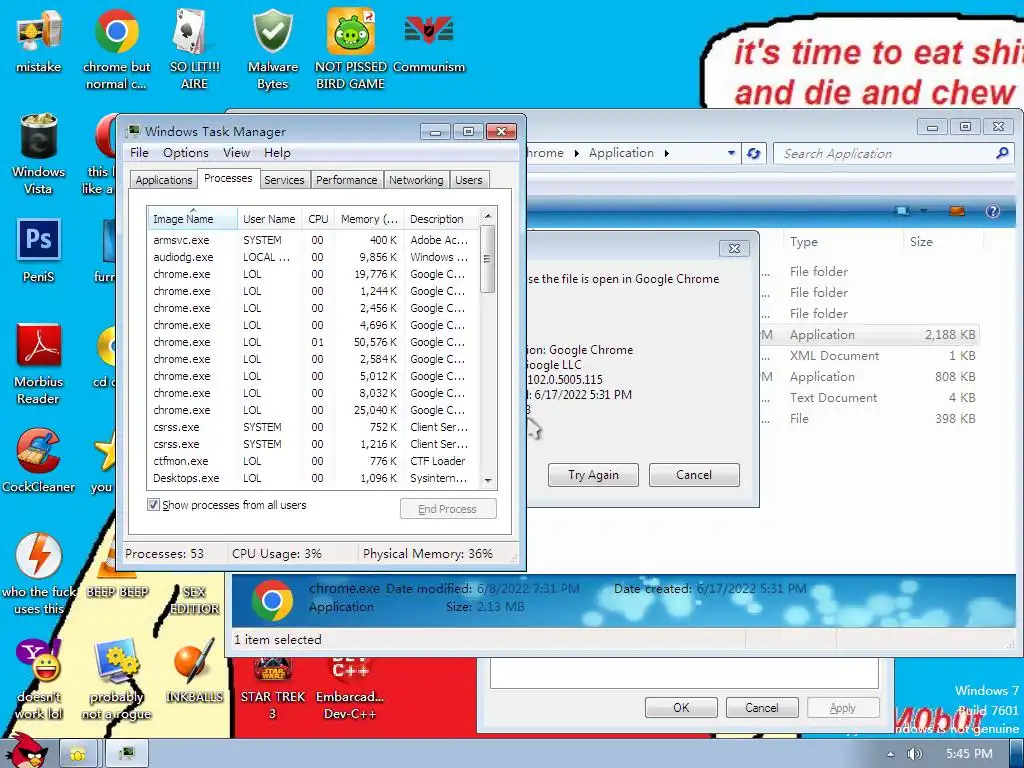Click the chrome.exe icon in details pane
Screen dimensions: 1024x768
(x=272, y=600)
